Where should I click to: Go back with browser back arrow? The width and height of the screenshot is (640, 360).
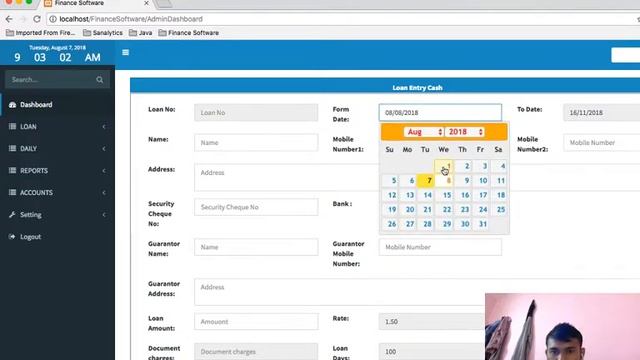coord(9,19)
